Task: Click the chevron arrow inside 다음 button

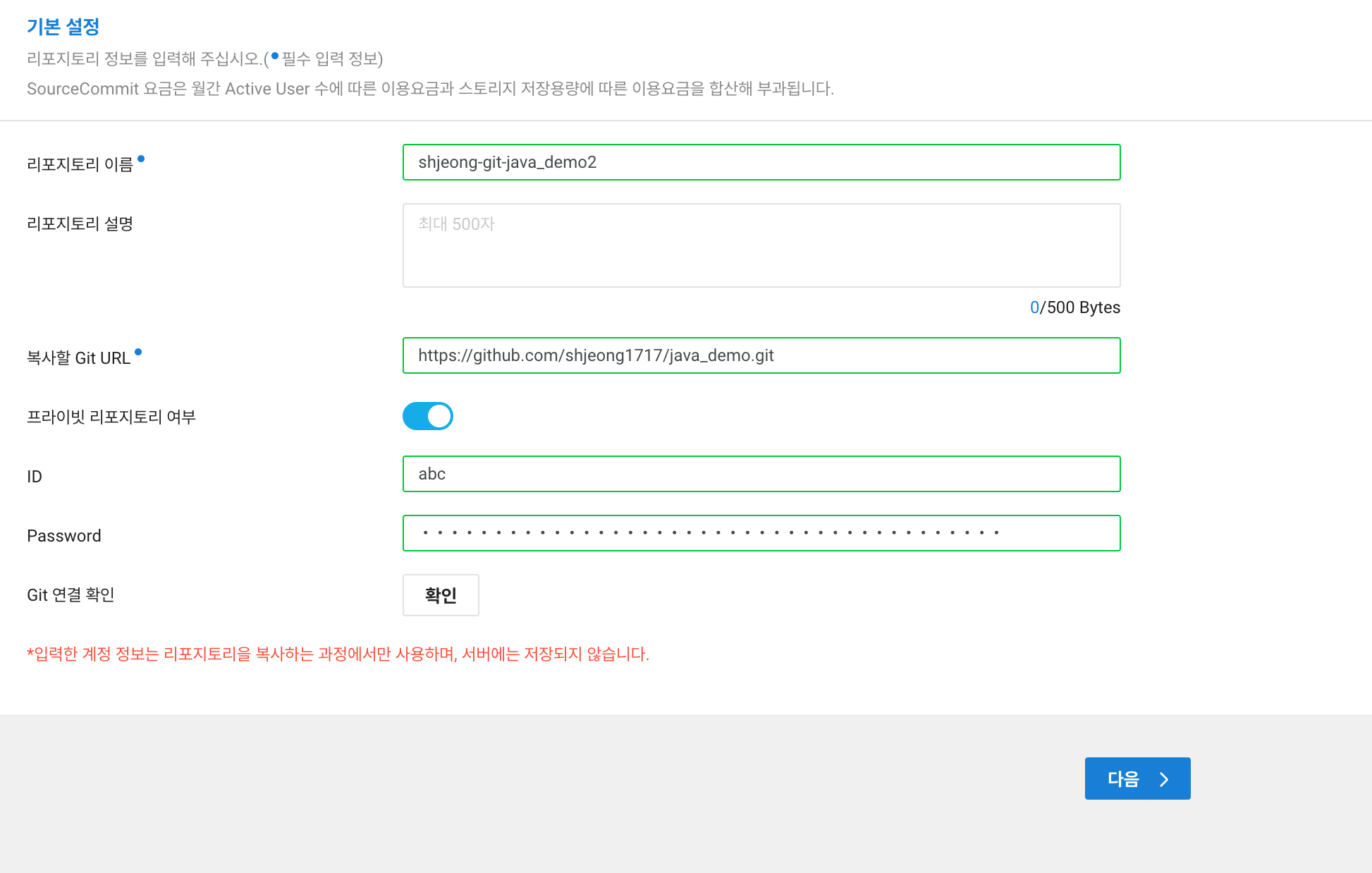Action: pos(1164,779)
